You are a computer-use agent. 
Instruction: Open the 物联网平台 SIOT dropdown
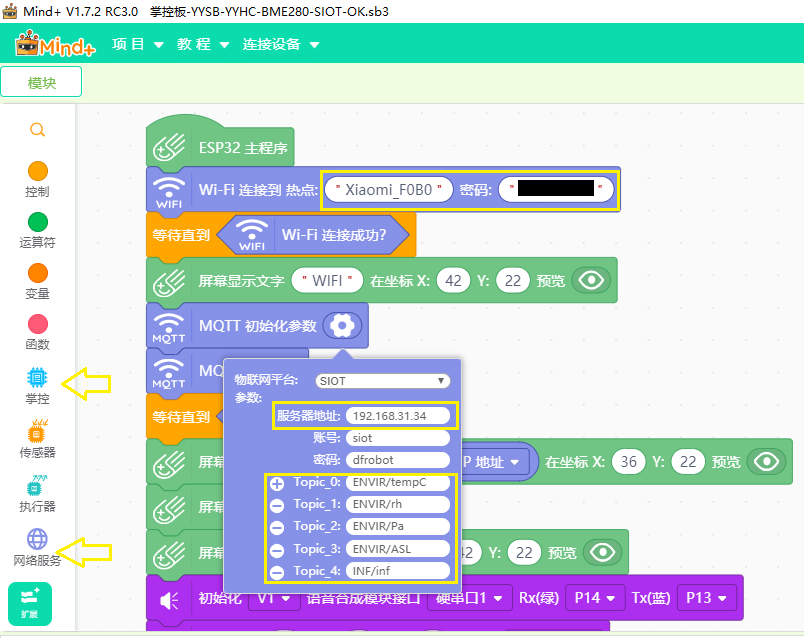[383, 381]
